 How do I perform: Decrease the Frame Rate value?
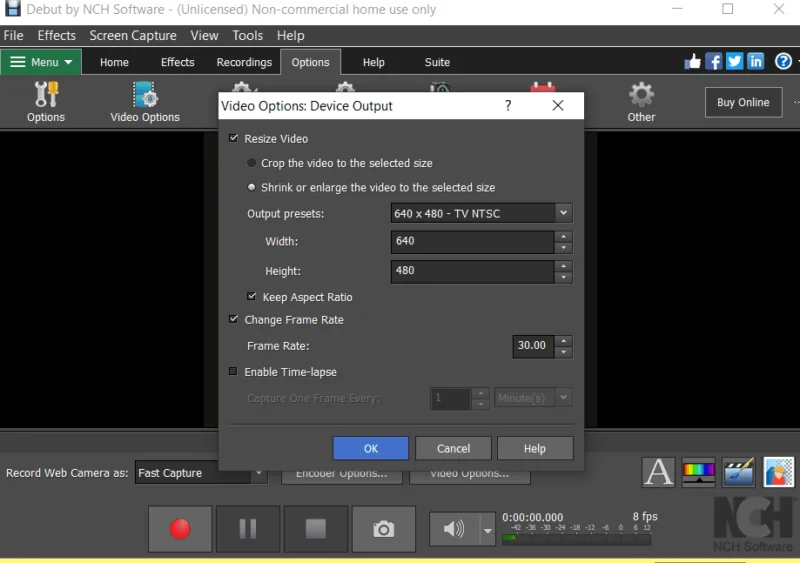point(563,352)
